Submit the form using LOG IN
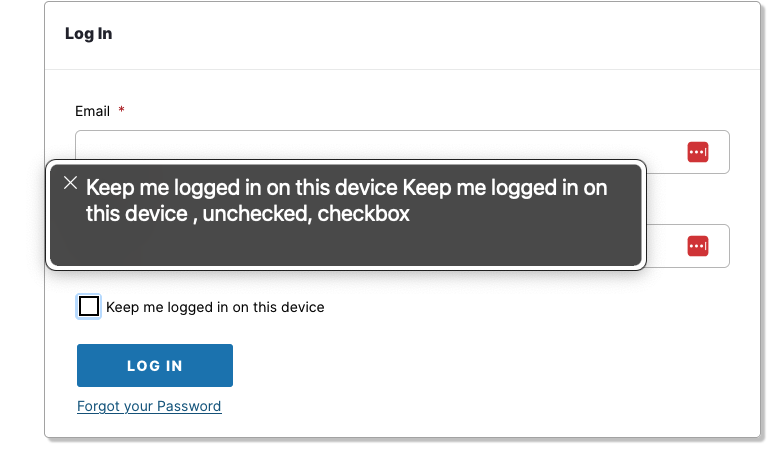Screen dimensions: 776x459 [x=155, y=365]
